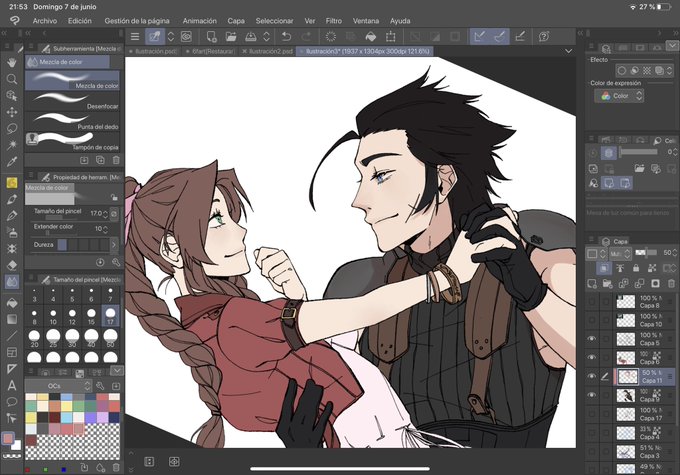680x475 pixels.
Task: Select the Fill bucket tool
Action: [12, 302]
